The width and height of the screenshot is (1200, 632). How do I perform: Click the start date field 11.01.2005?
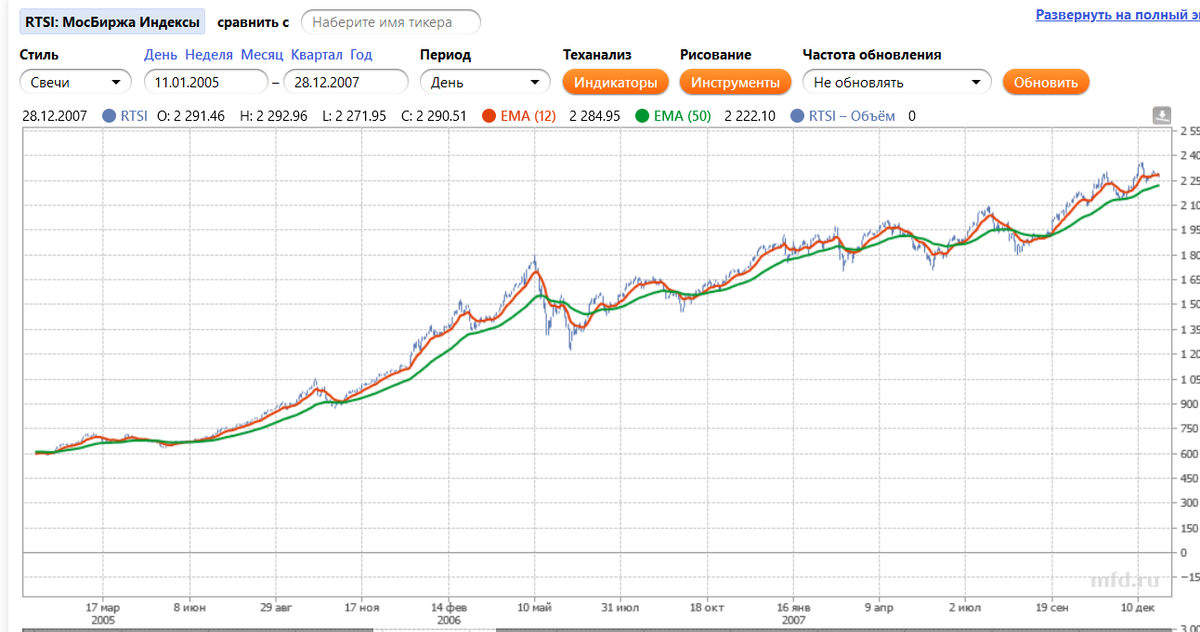coord(206,82)
